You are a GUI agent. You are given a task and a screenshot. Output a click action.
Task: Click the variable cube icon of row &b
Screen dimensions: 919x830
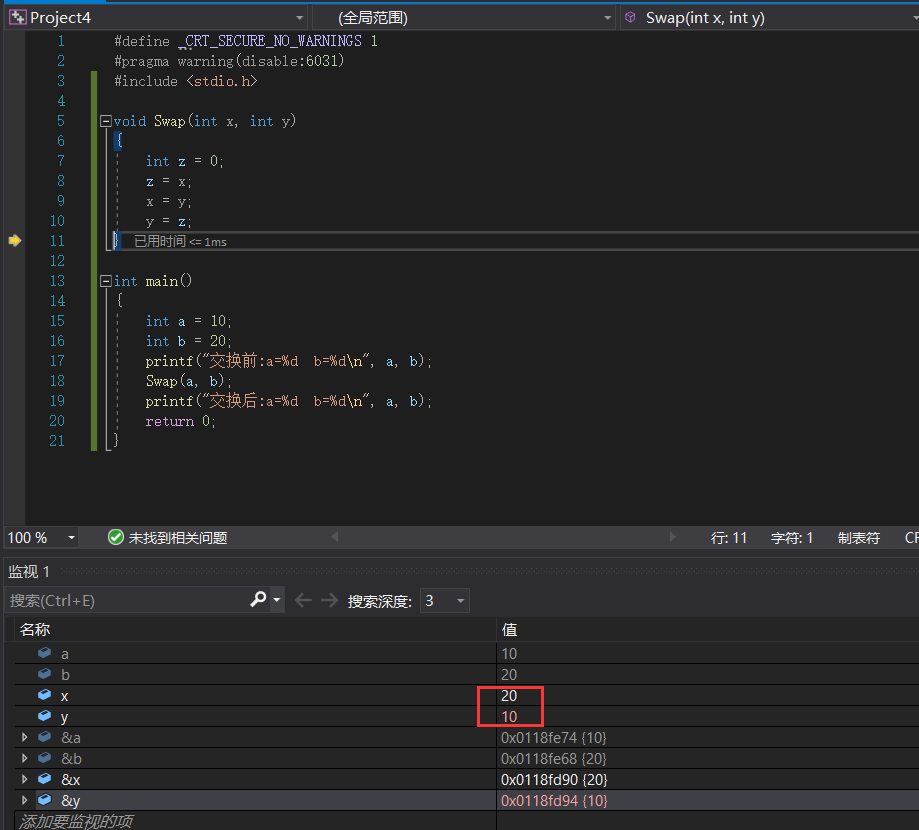(x=45, y=758)
